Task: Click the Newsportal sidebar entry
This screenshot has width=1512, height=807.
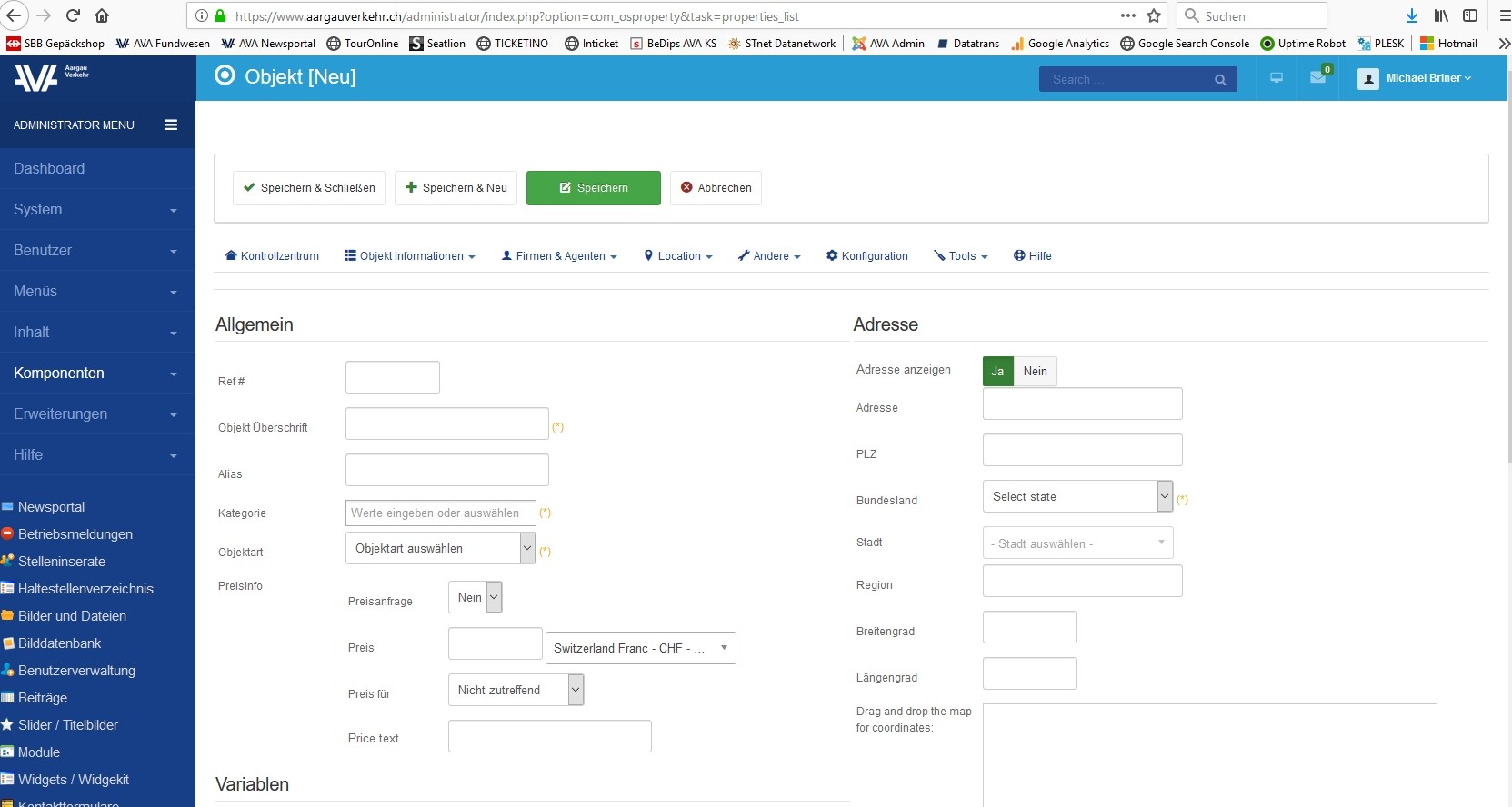Action: (x=51, y=507)
